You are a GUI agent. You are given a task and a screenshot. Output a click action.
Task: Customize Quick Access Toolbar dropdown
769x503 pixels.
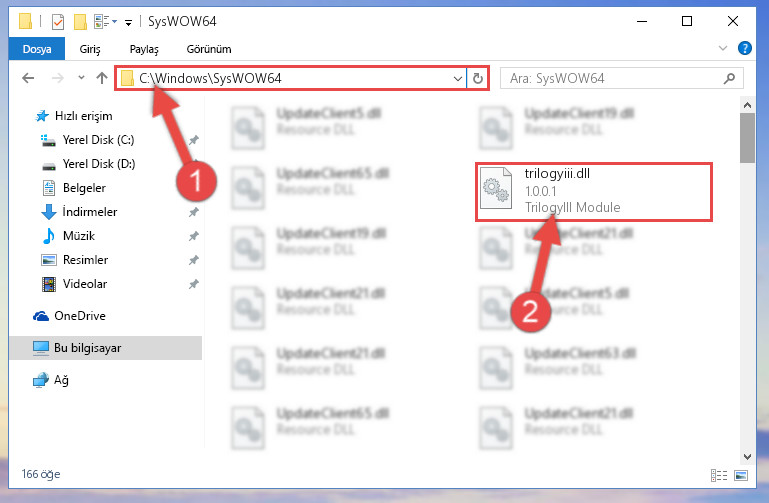(128, 23)
